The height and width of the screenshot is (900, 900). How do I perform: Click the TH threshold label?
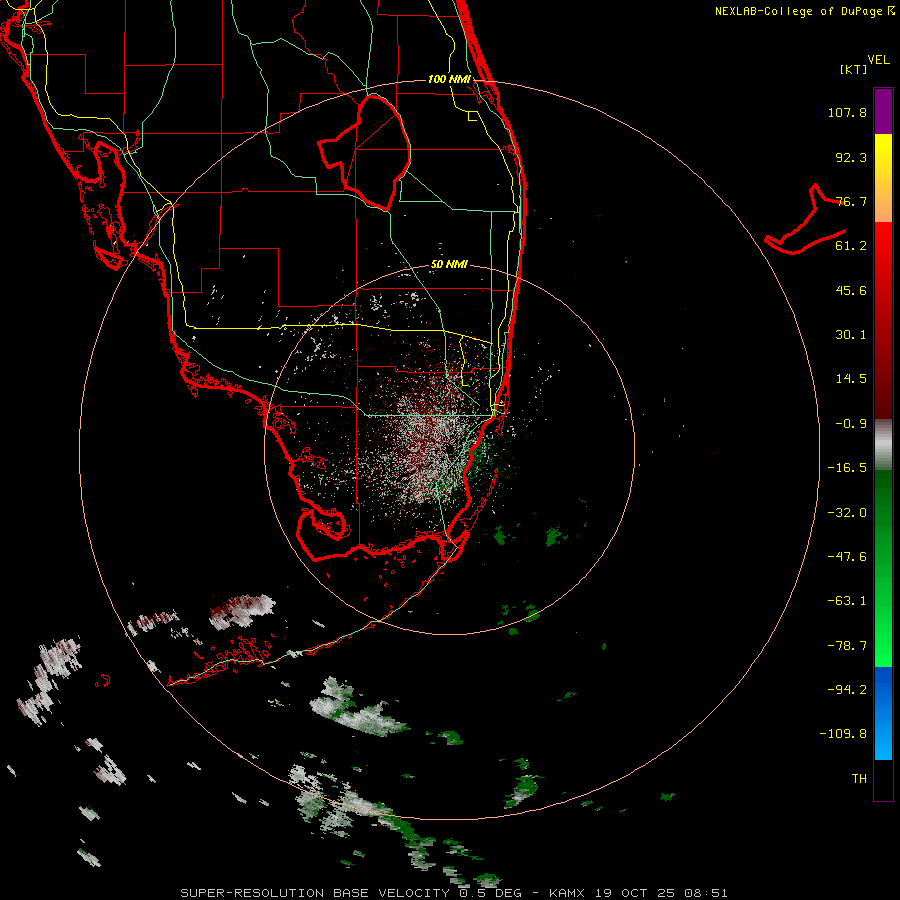coord(859,779)
